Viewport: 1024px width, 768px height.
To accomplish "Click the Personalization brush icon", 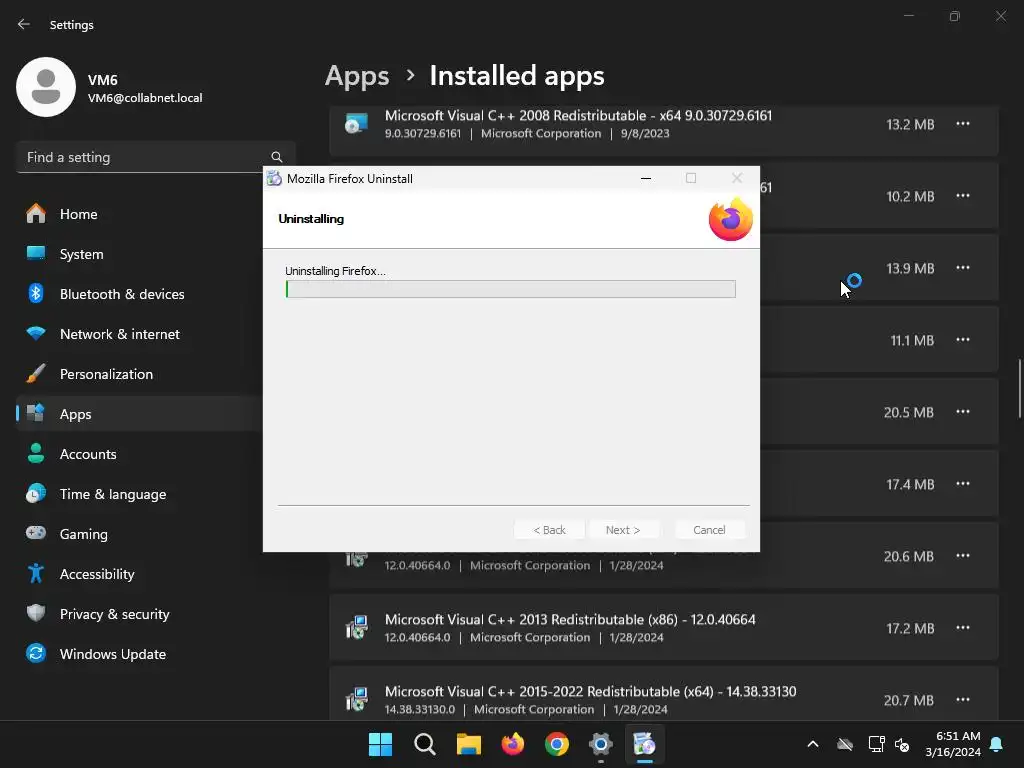I will pos(36,374).
